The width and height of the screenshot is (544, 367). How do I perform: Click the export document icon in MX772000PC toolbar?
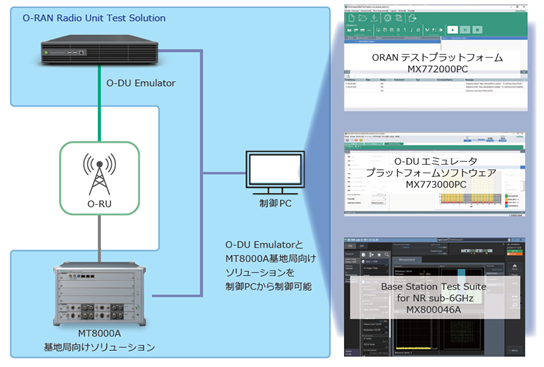[412, 18]
